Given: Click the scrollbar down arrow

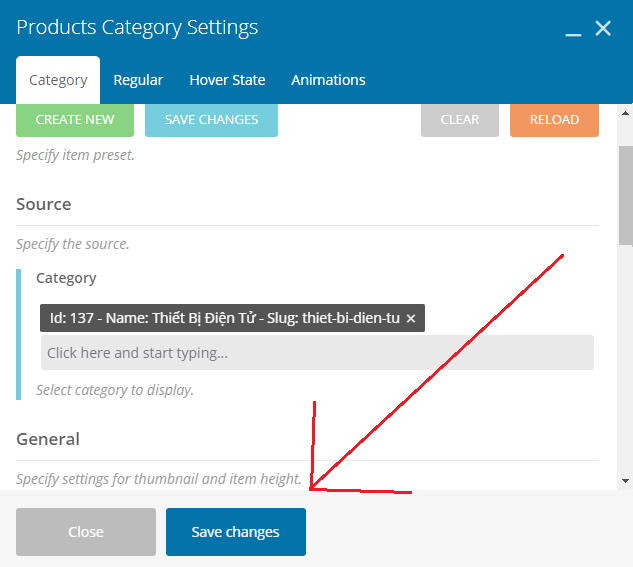Looking at the screenshot, I should (625, 481).
